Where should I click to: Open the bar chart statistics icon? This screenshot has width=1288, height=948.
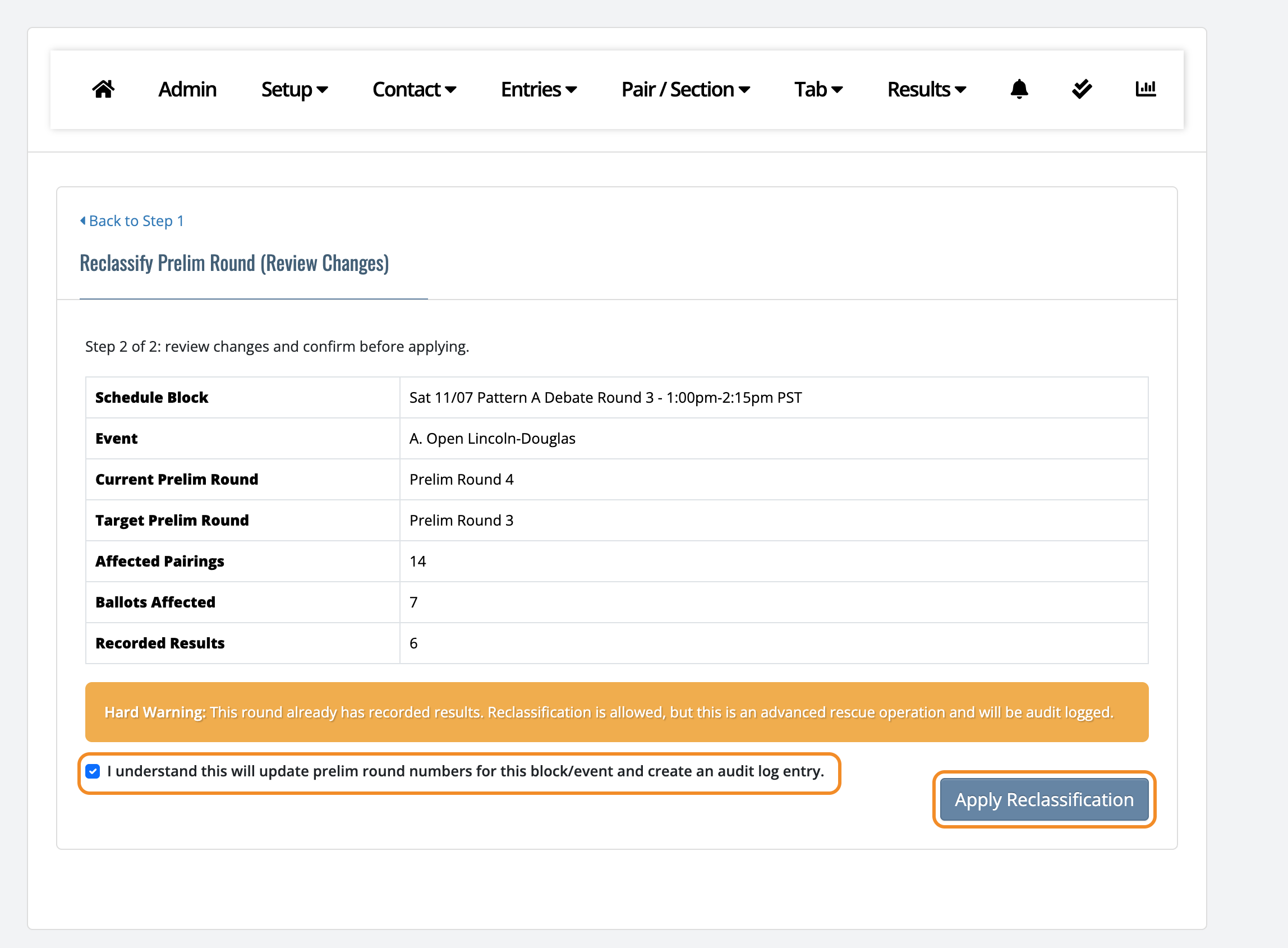pyautogui.click(x=1146, y=89)
